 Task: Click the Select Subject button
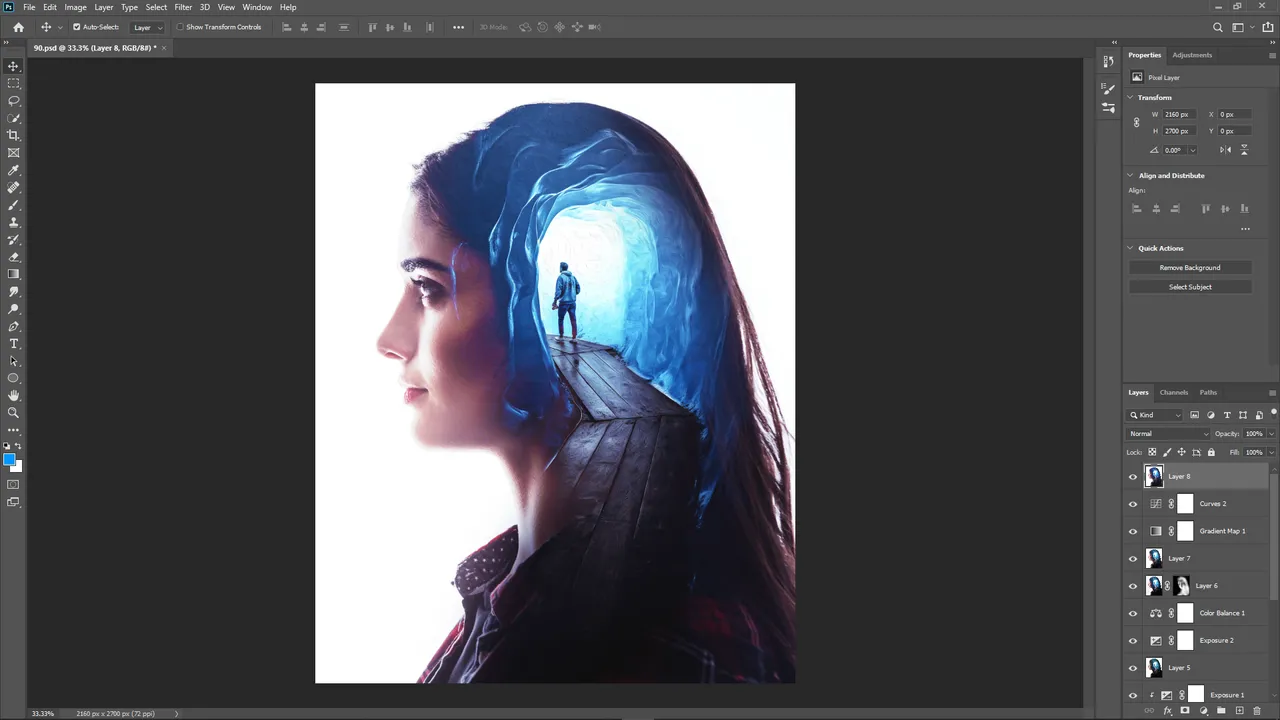(x=1190, y=287)
